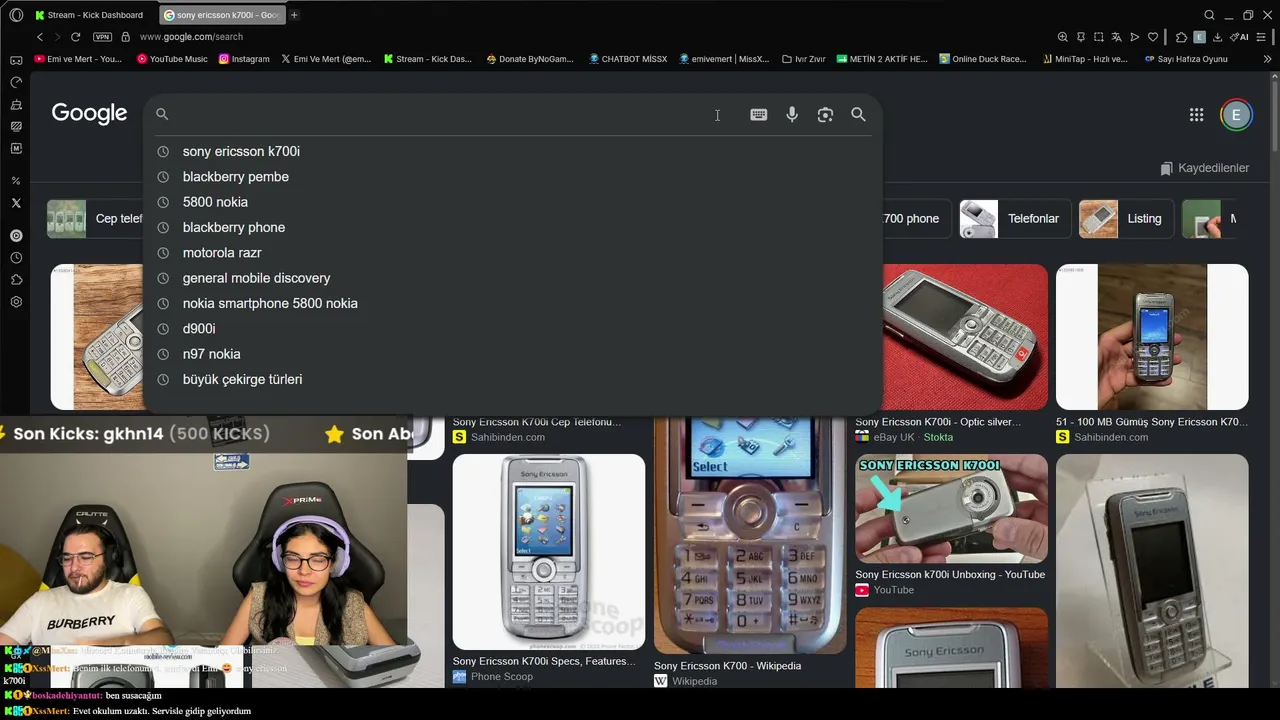Open the player icon in sidebar

(16, 236)
